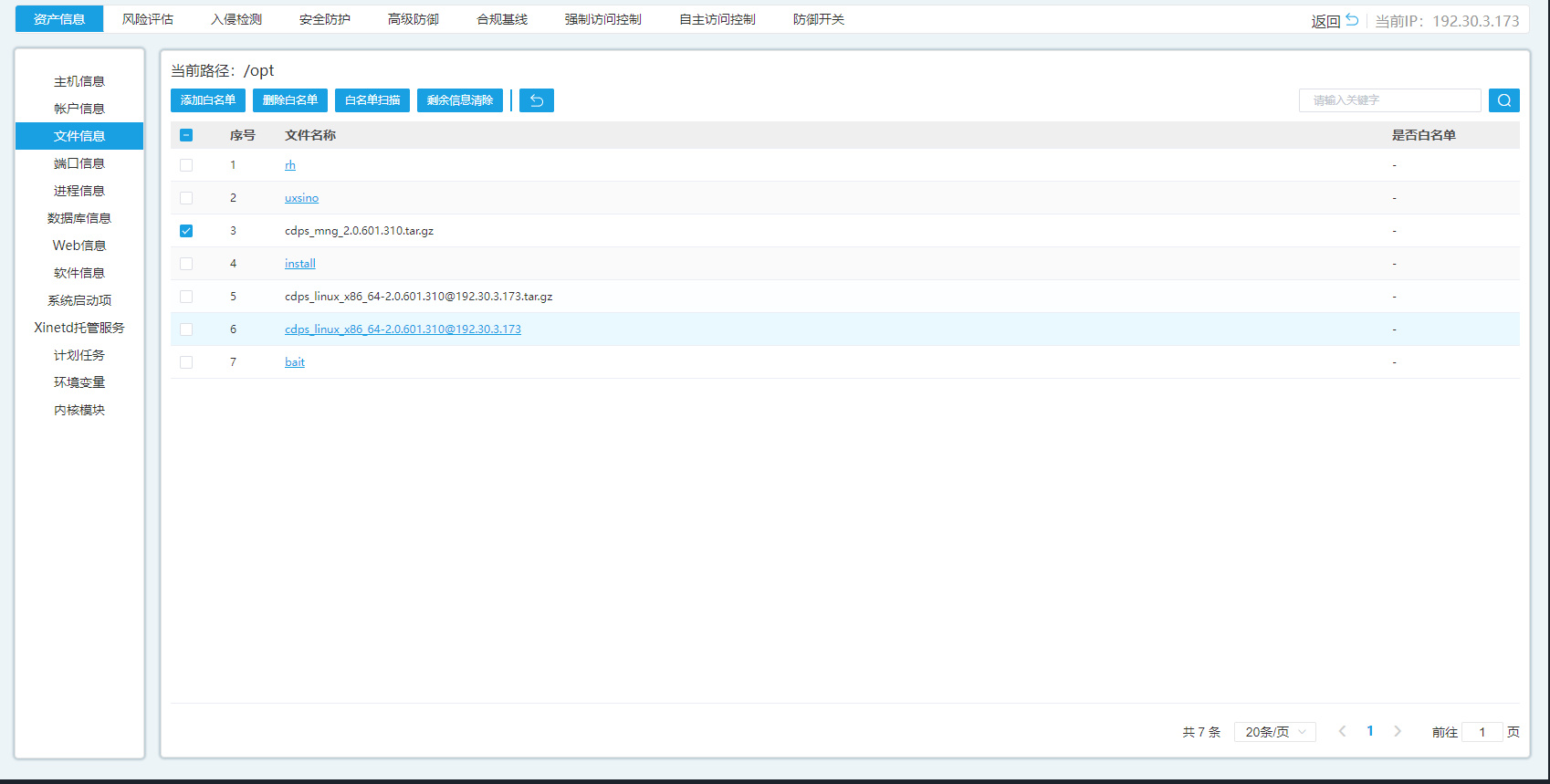The image size is (1550, 784).
Task: Click the 添加白名单 button
Action: coord(208,100)
